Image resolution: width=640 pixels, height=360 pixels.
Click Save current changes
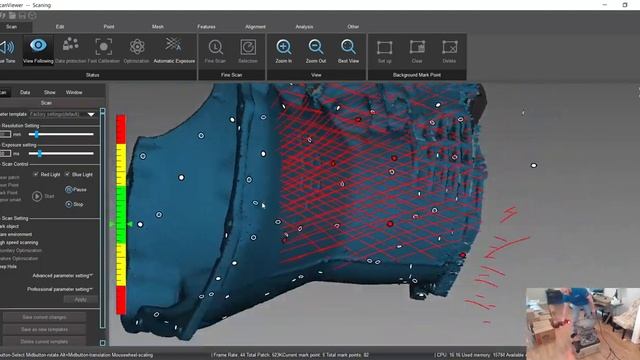44,317
